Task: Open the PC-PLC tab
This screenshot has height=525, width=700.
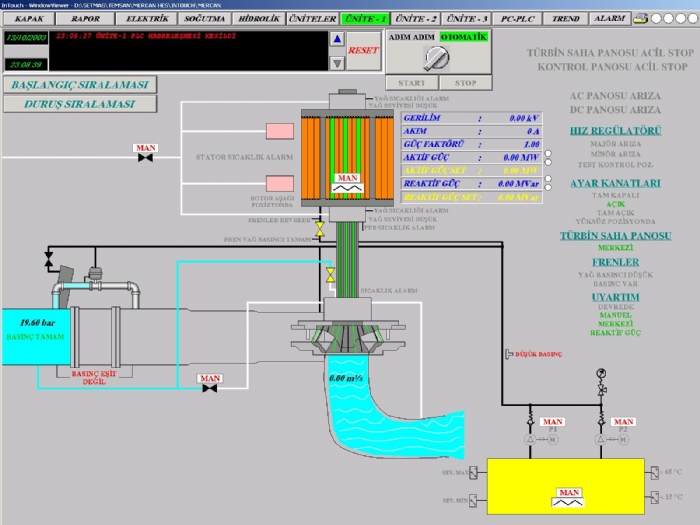Action: pyautogui.click(x=517, y=19)
